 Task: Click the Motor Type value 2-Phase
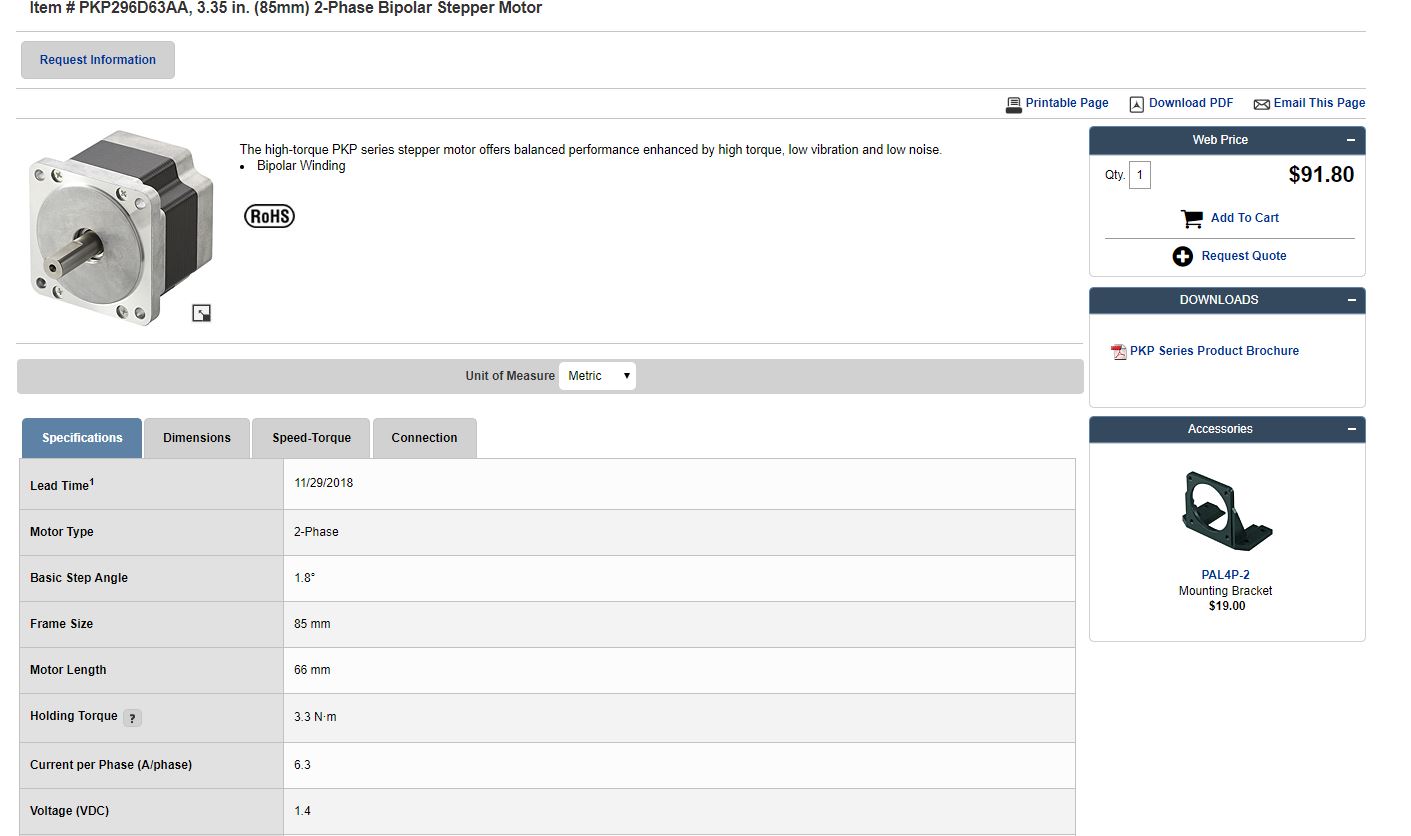[x=316, y=532]
